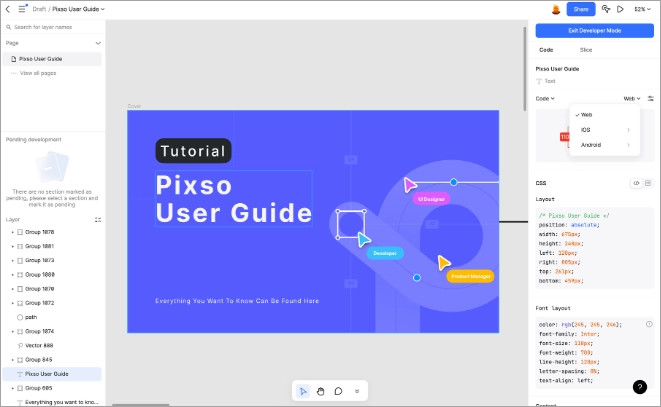The height and width of the screenshot is (407, 661).
Task: Click Exit Developer Mode button
Action: [x=594, y=31]
